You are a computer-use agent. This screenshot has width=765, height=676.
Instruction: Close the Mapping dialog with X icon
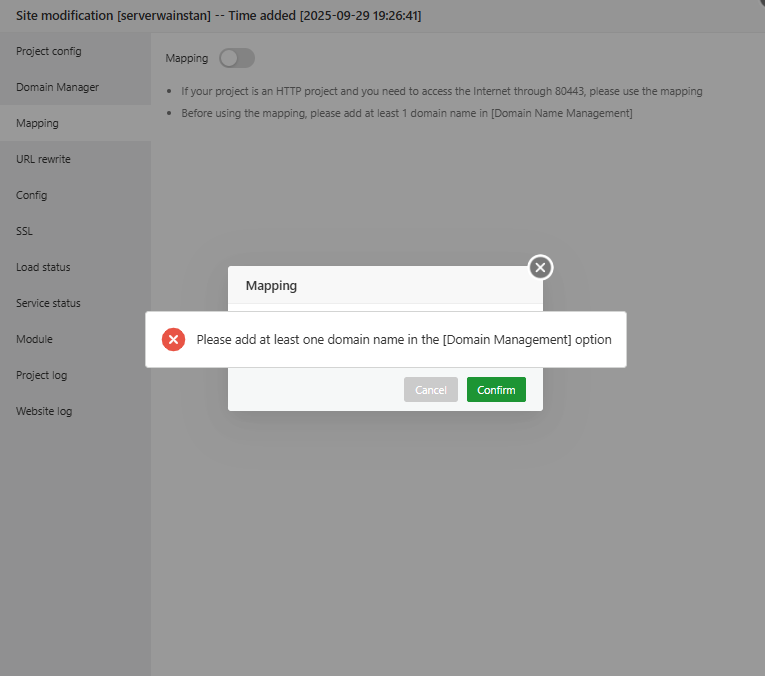pos(540,267)
